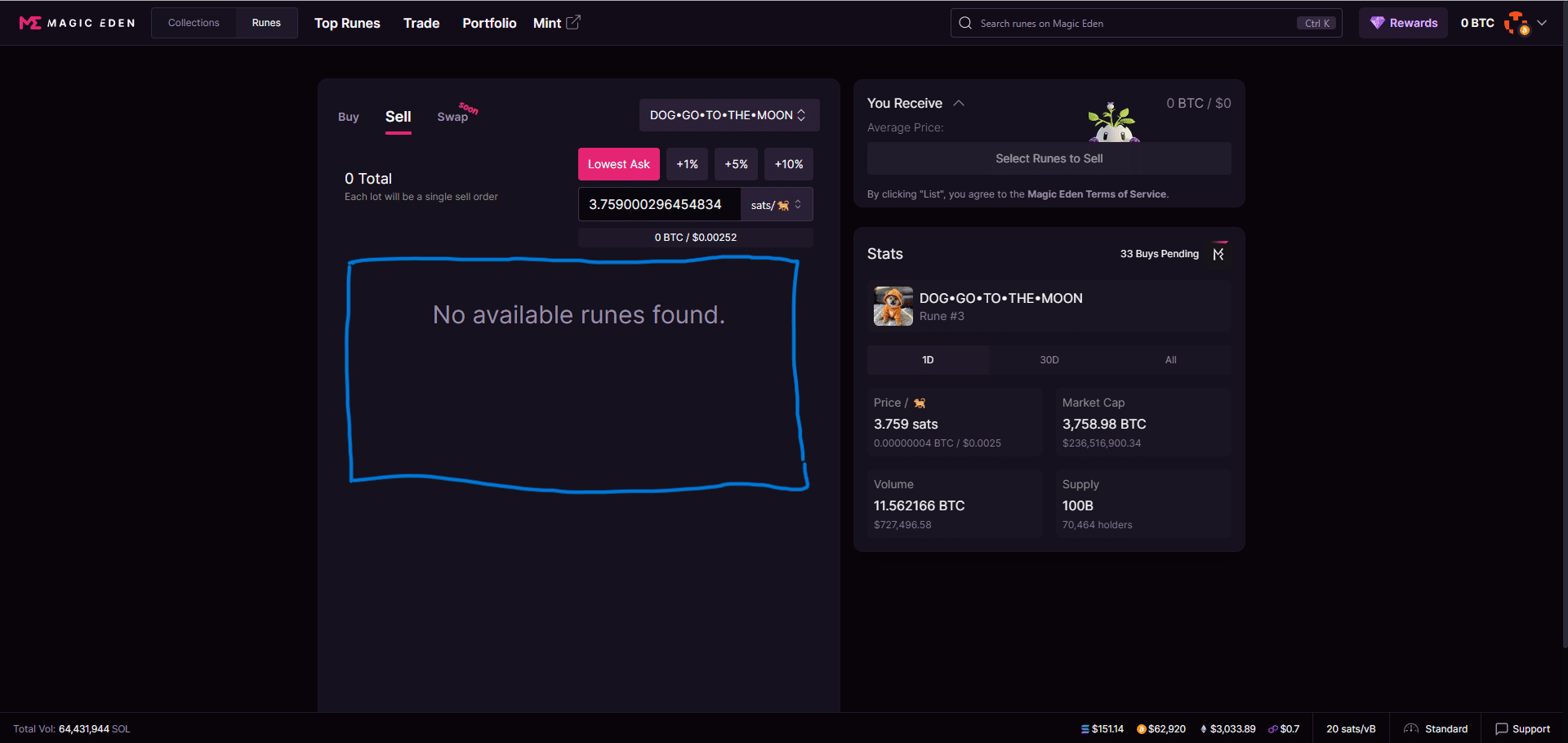Screen dimensions: 1568x743
Task: Click the Rune #3 label
Action: 942,317
